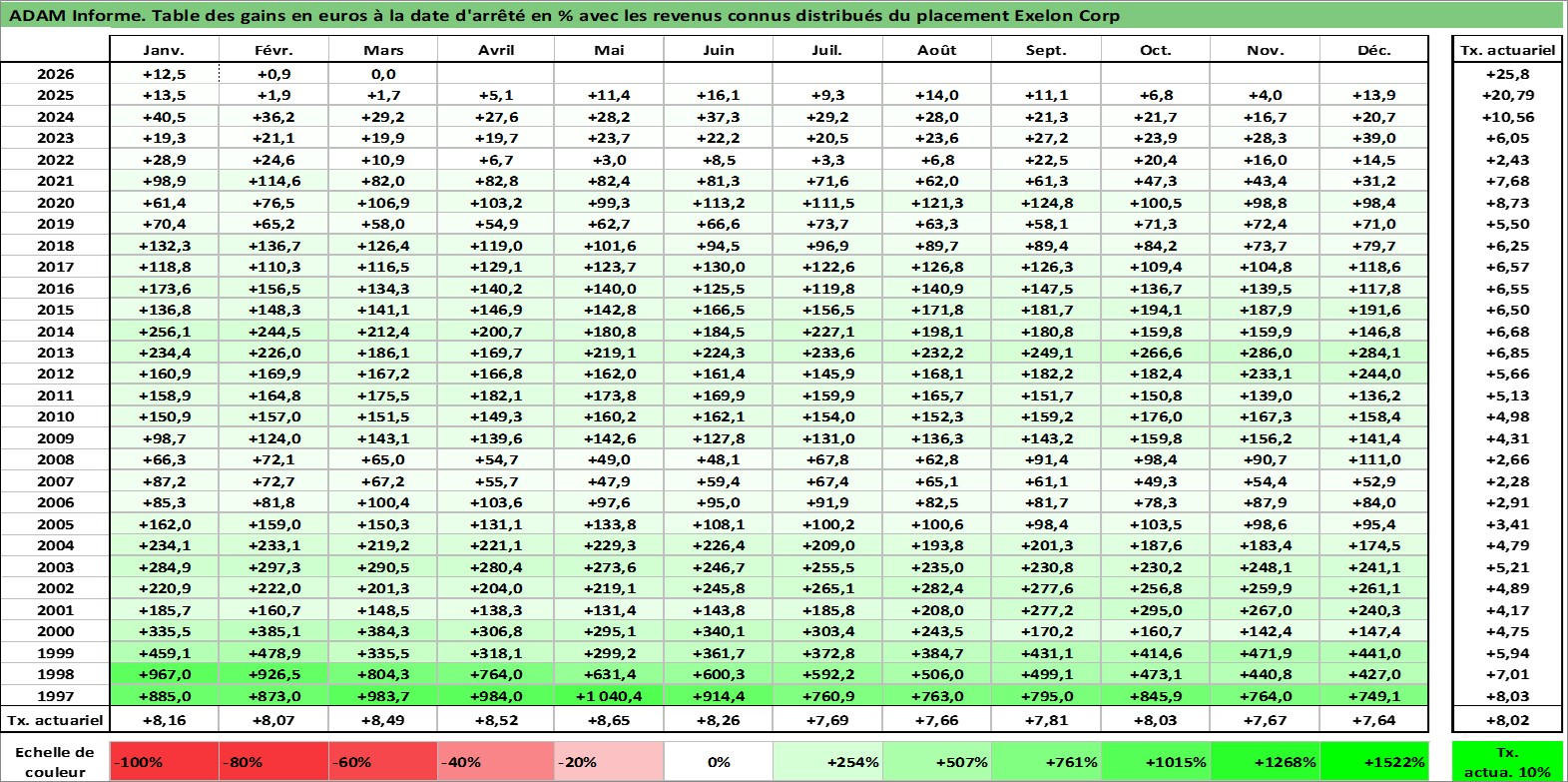Pick the -40% color scale swatch
Viewport: 1568px width, 782px height.
tap(495, 761)
